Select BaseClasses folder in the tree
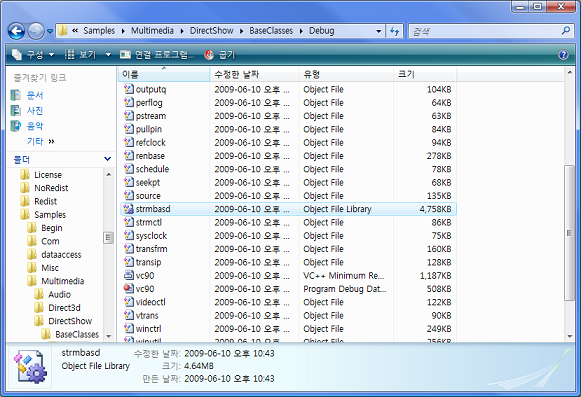581x397 pixels. click(70, 334)
